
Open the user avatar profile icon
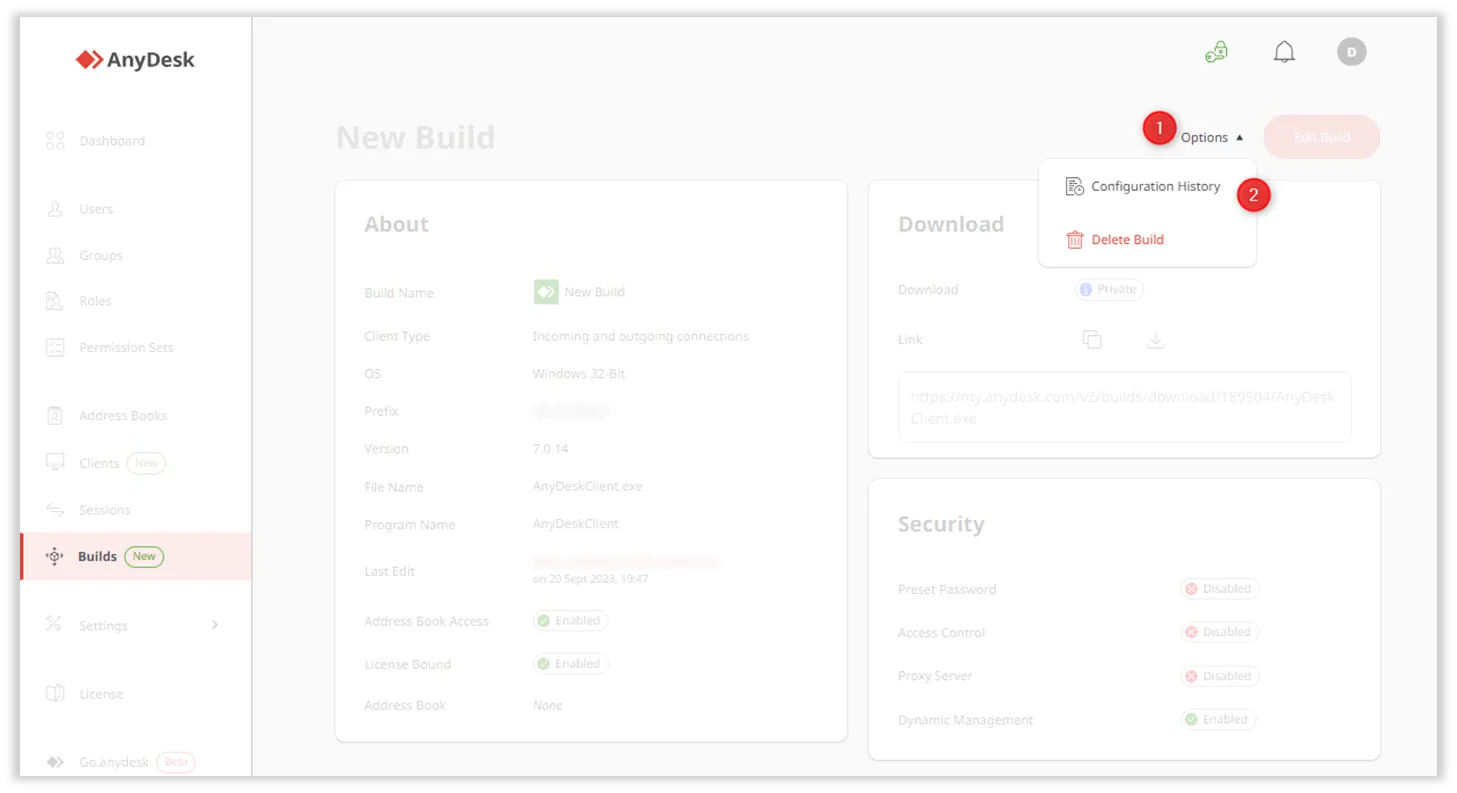tap(1351, 52)
